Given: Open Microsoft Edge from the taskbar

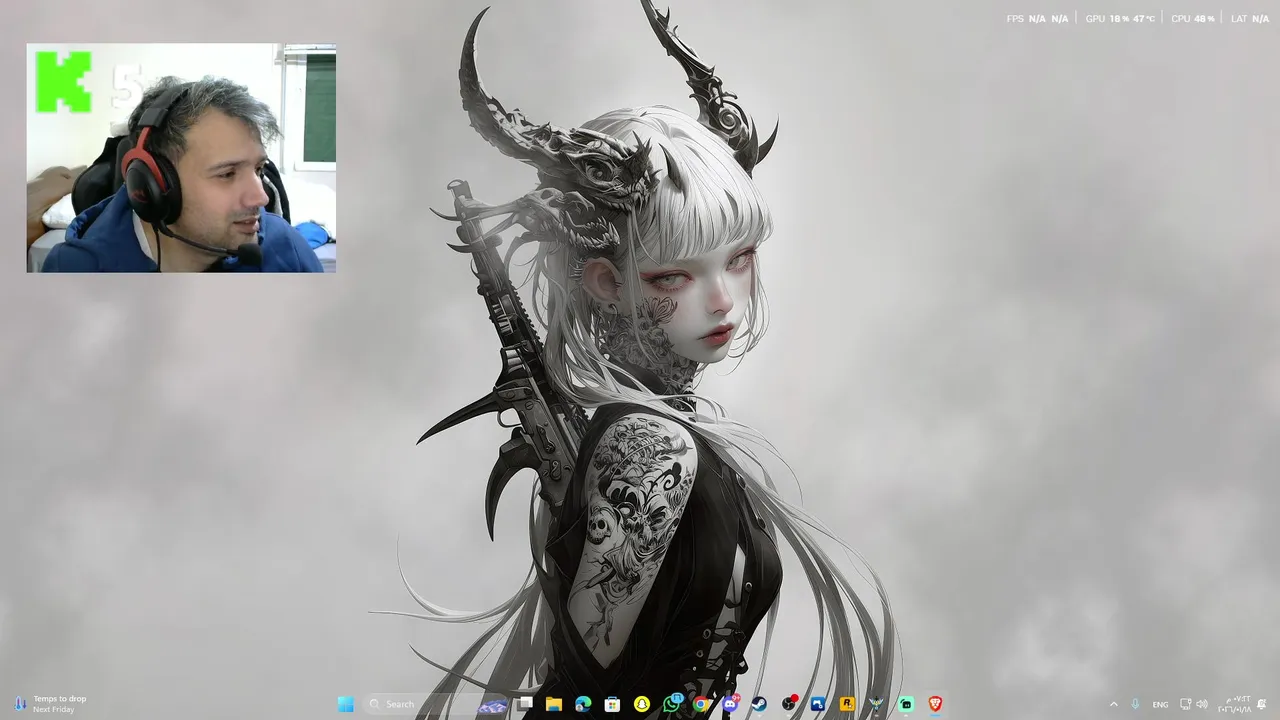Looking at the screenshot, I should (x=583, y=704).
